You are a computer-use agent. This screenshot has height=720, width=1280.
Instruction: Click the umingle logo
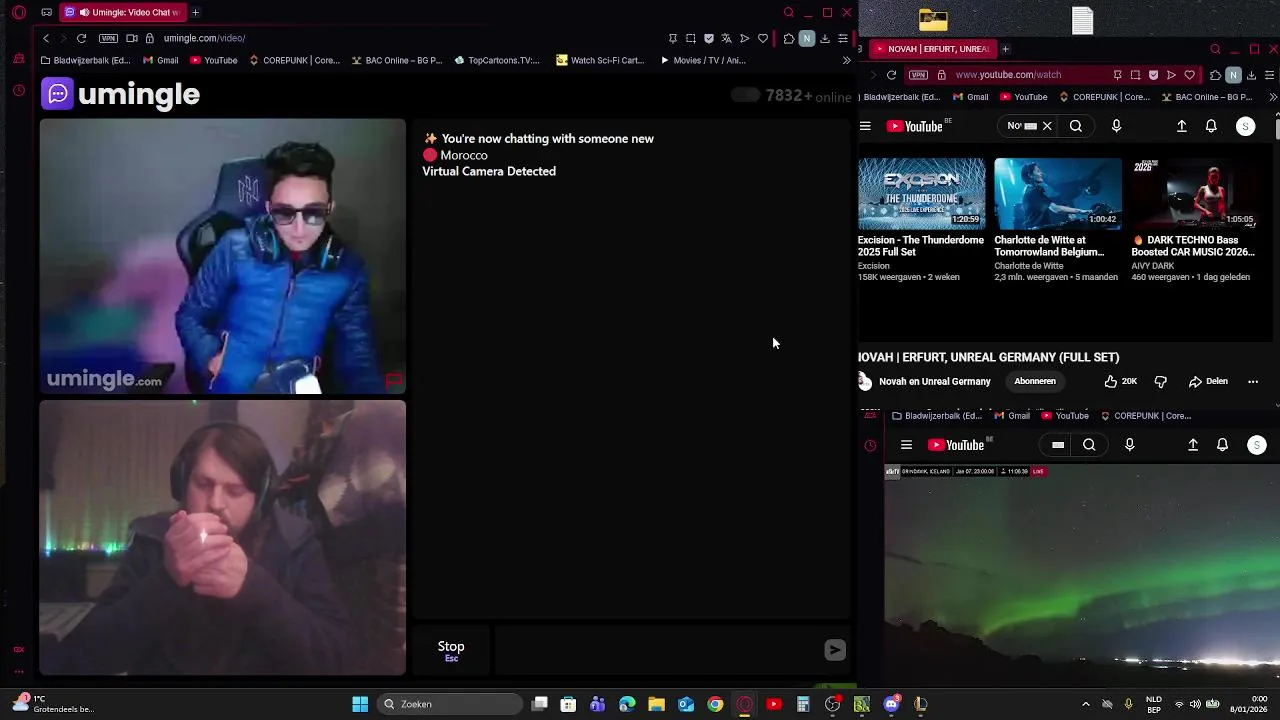tap(121, 94)
